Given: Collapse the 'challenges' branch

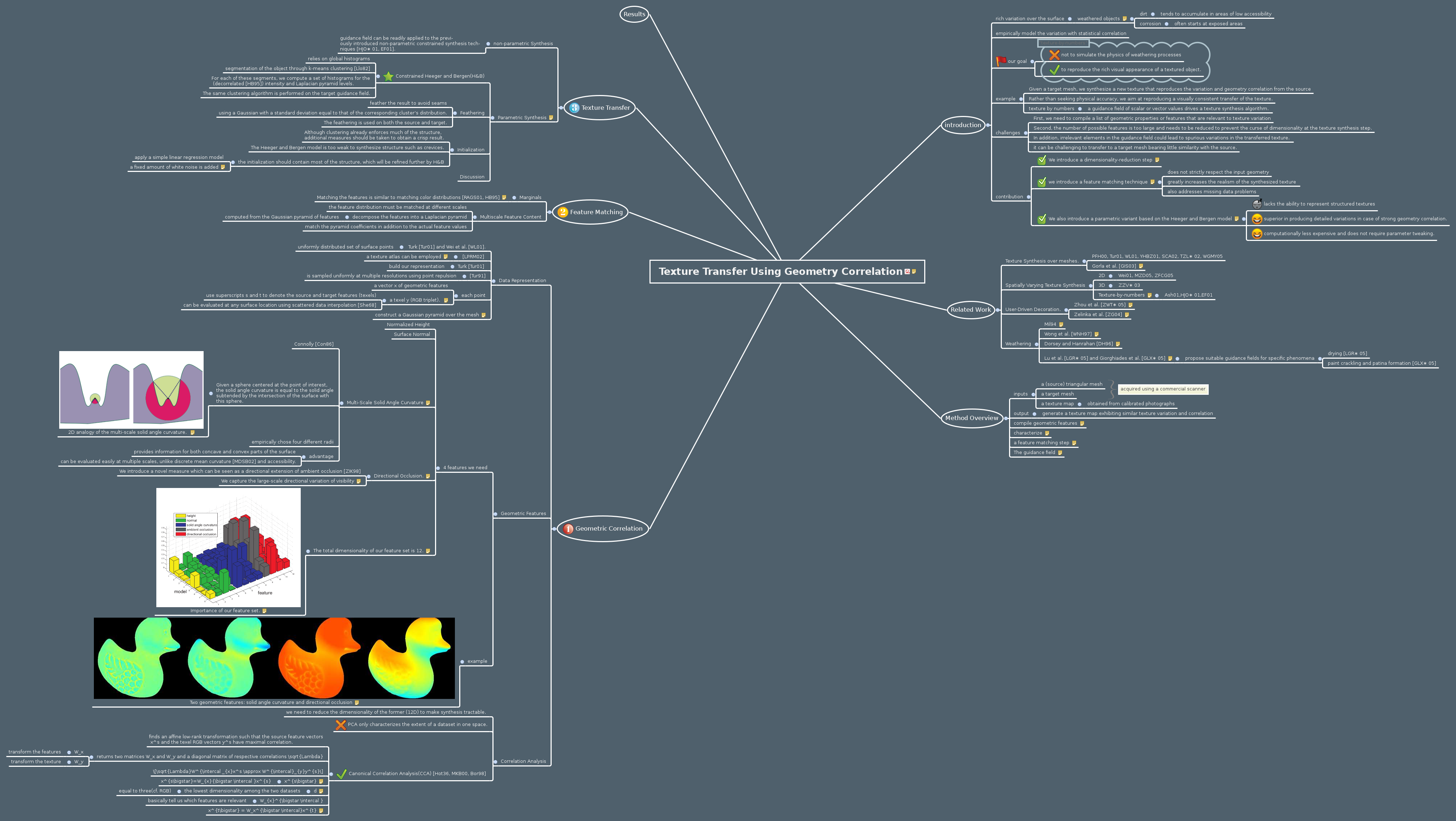Looking at the screenshot, I should (1025, 133).
